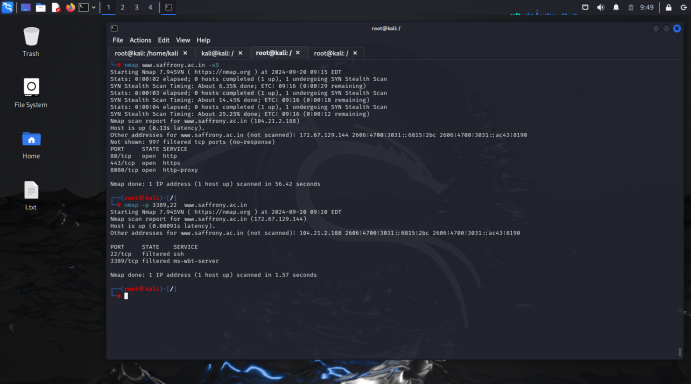Switch to the root@kali: /home/kali tab
Viewport: 691px width, 384px height.
[146, 53]
